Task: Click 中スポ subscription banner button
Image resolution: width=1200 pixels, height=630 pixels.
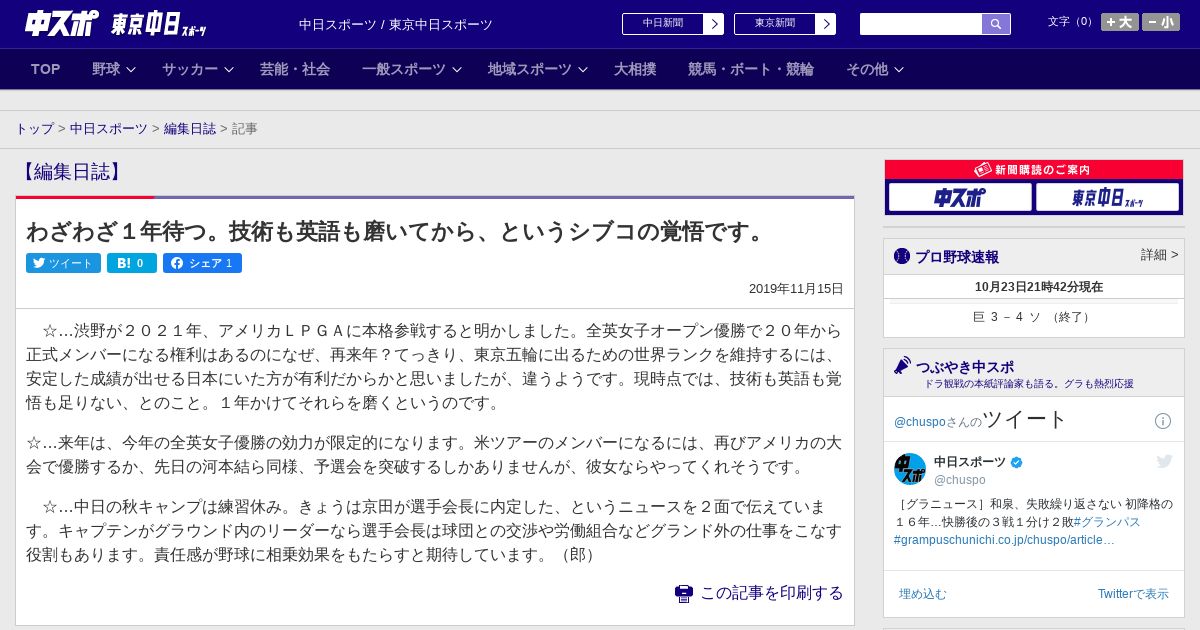Action: click(x=960, y=197)
